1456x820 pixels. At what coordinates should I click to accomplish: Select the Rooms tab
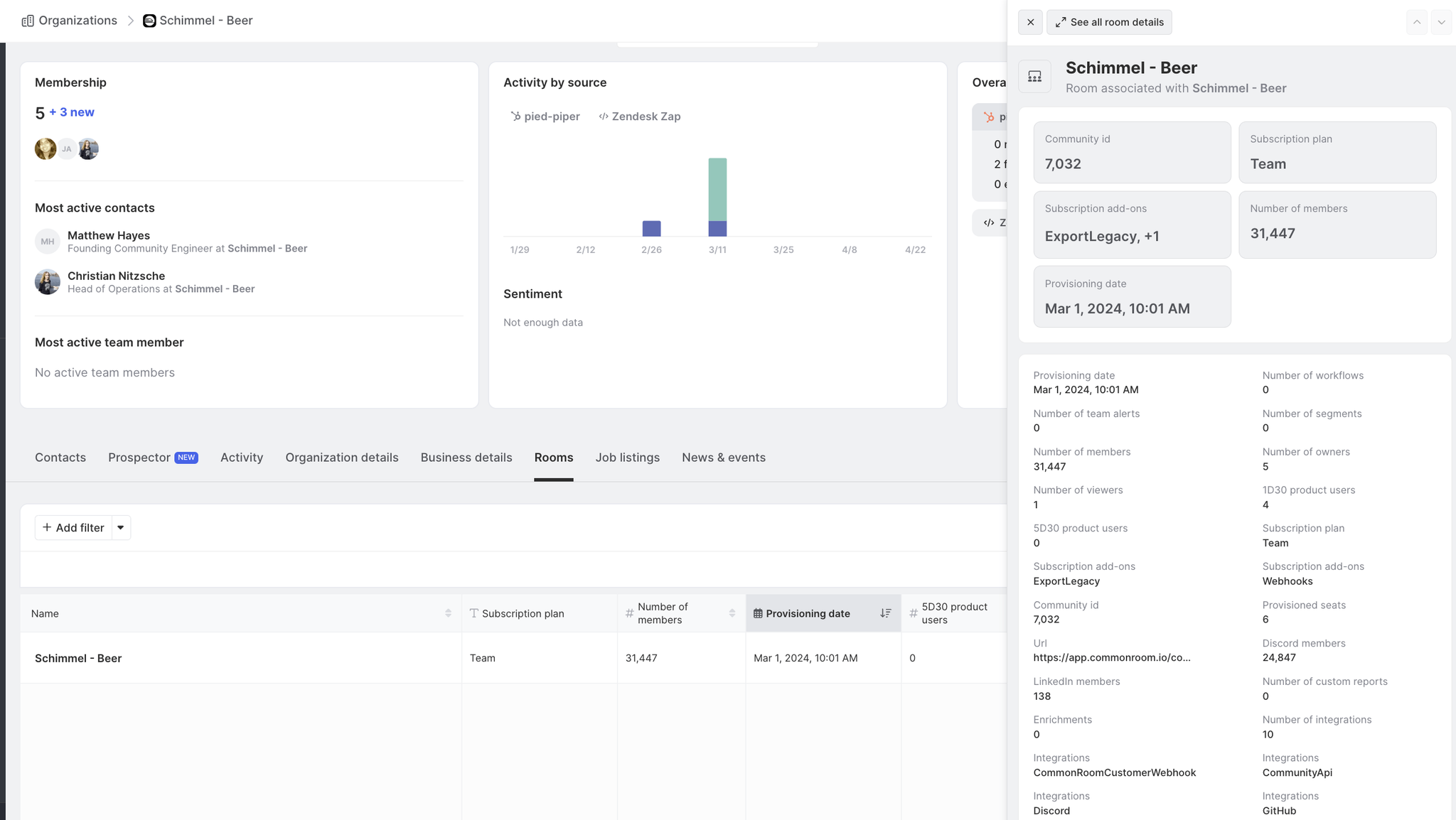554,458
